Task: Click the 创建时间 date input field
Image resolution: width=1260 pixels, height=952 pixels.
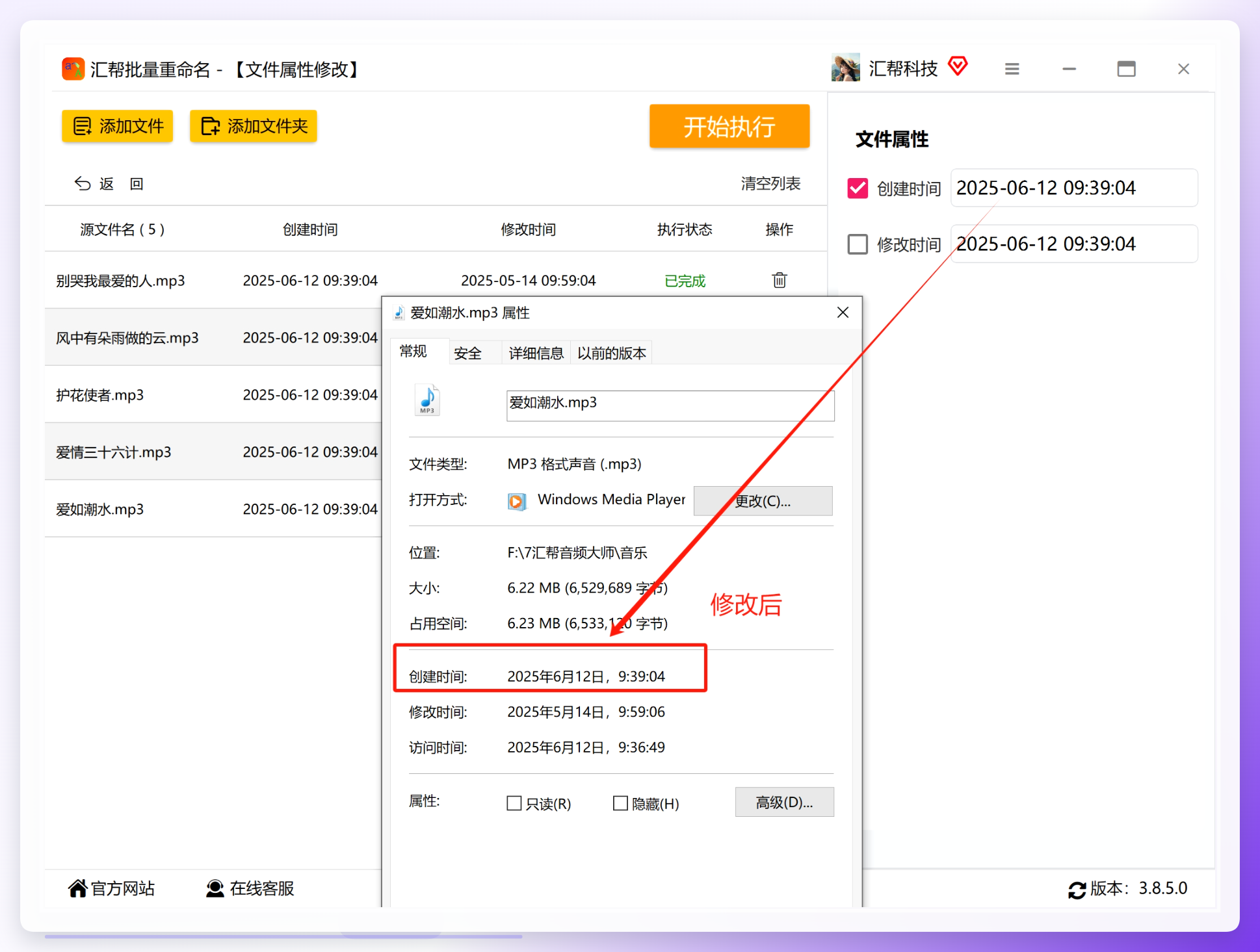Action: tap(1074, 188)
